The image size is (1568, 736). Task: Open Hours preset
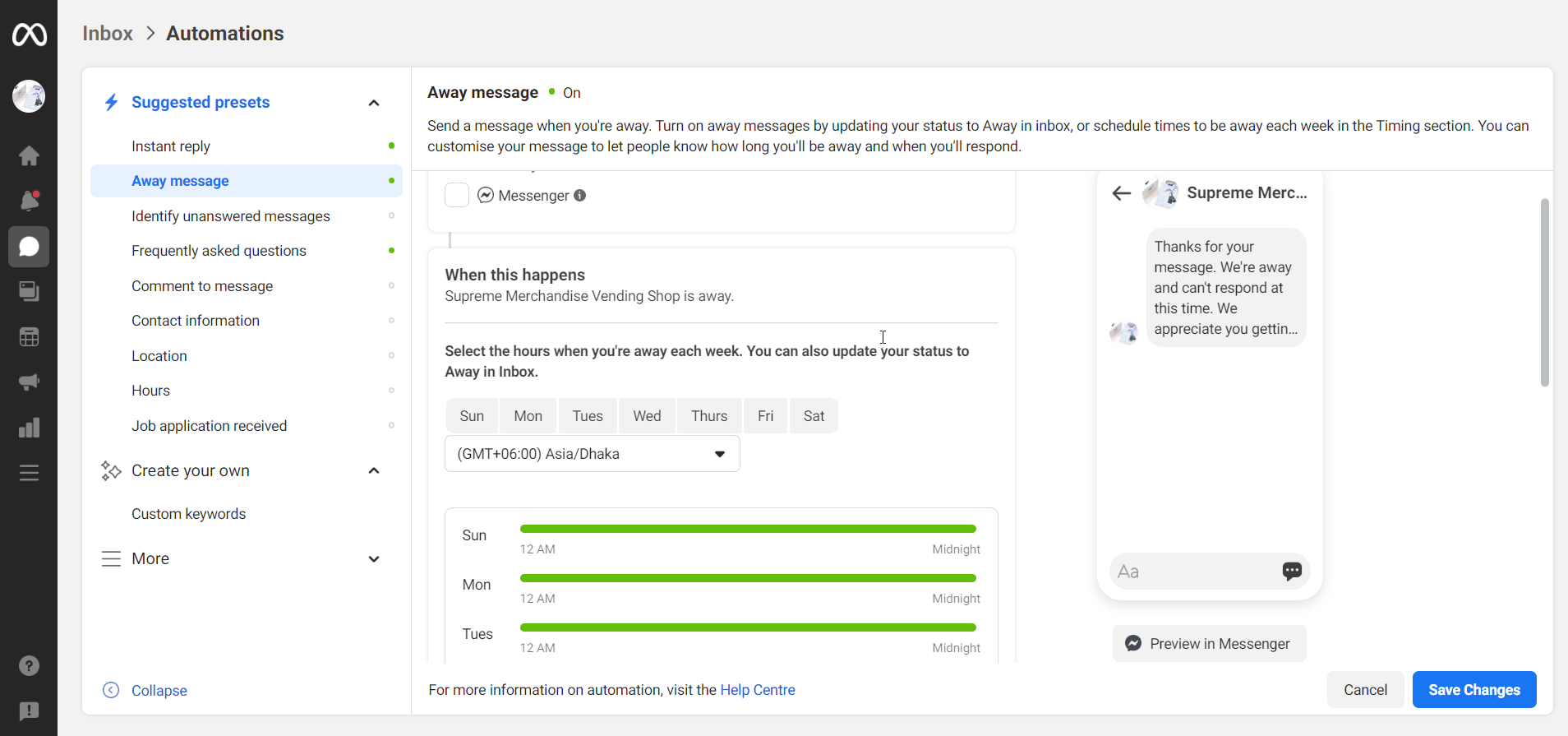coord(247,391)
